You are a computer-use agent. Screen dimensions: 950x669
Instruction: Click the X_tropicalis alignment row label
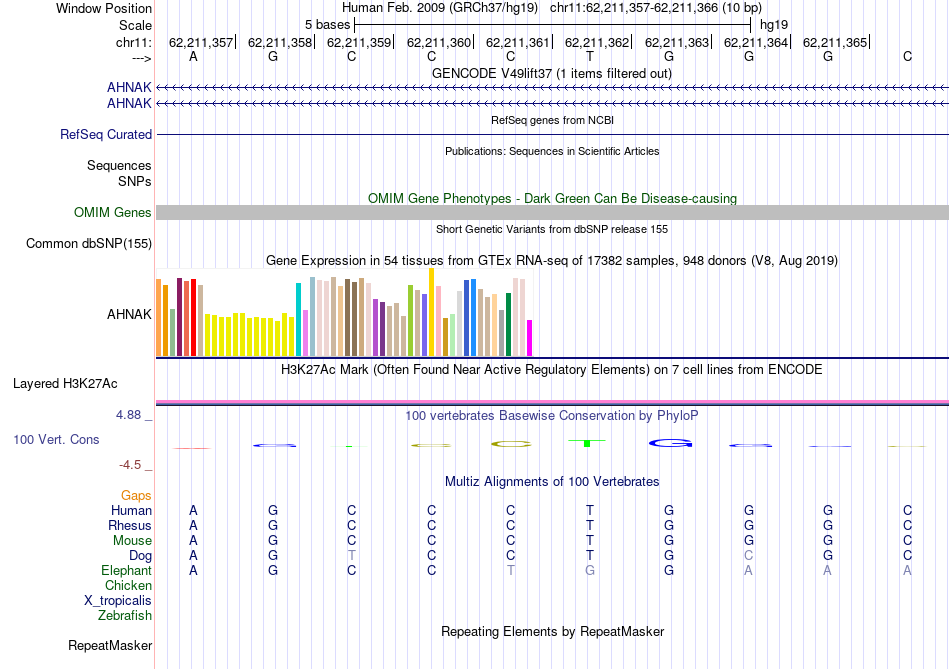[x=118, y=601]
